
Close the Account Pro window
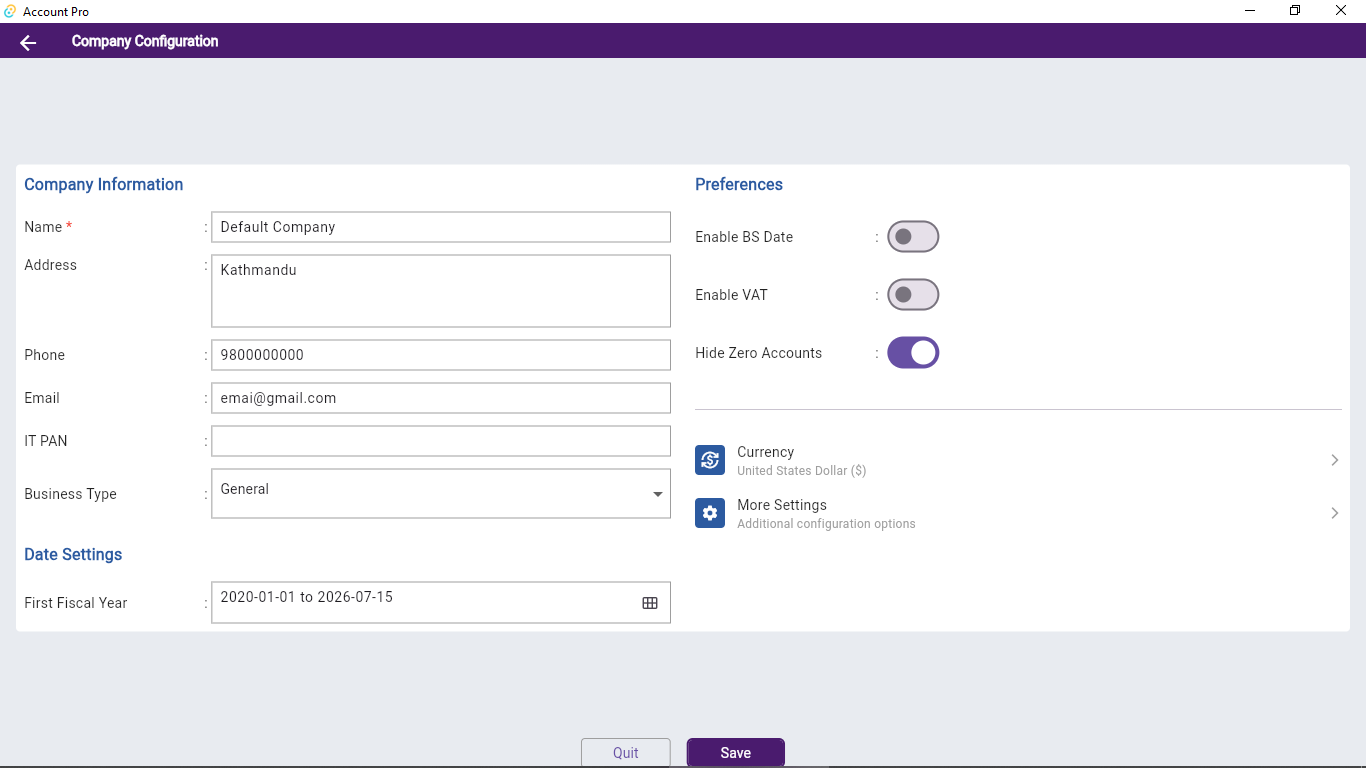[x=1341, y=11]
